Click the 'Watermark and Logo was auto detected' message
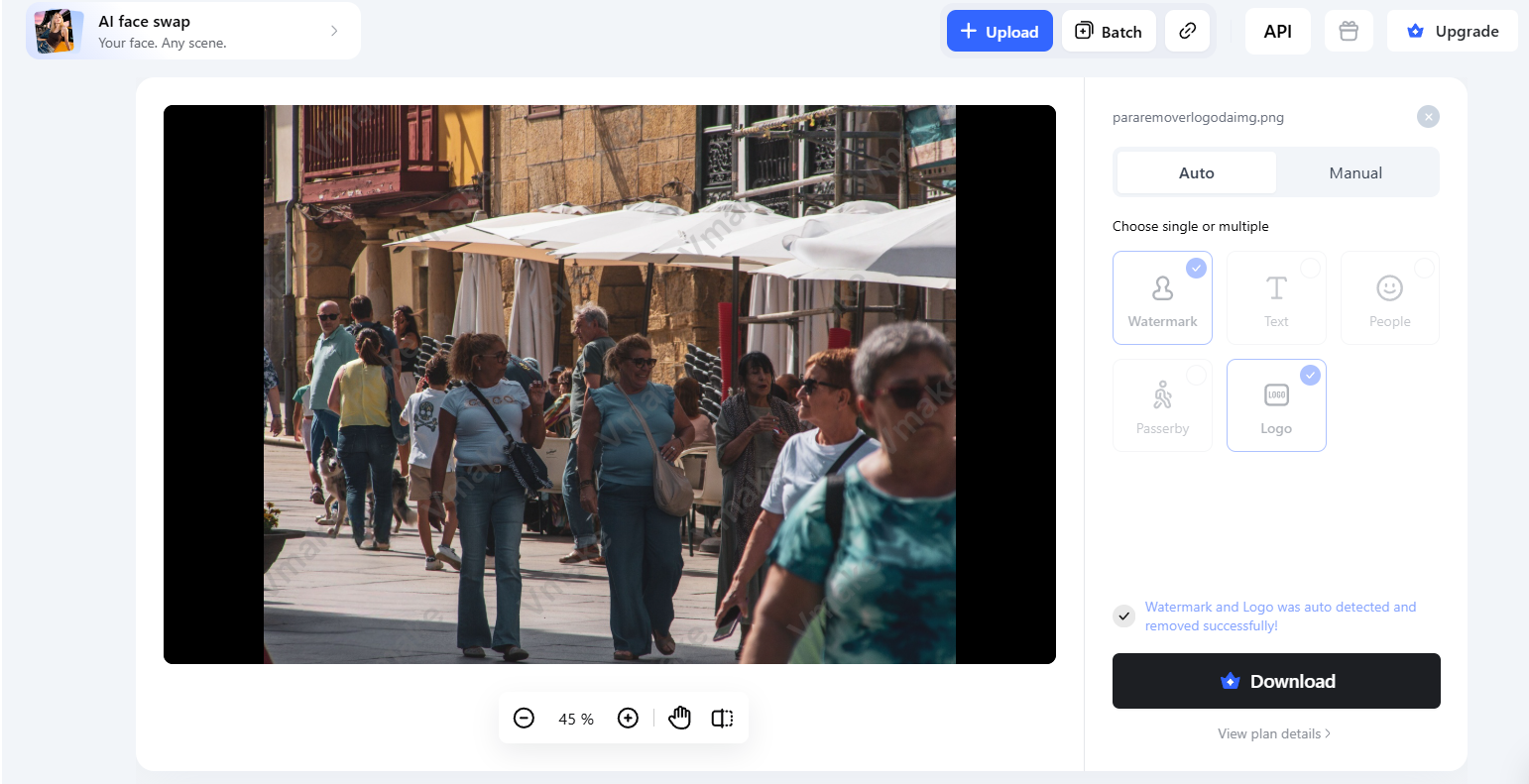The image size is (1529, 784). tap(1280, 616)
